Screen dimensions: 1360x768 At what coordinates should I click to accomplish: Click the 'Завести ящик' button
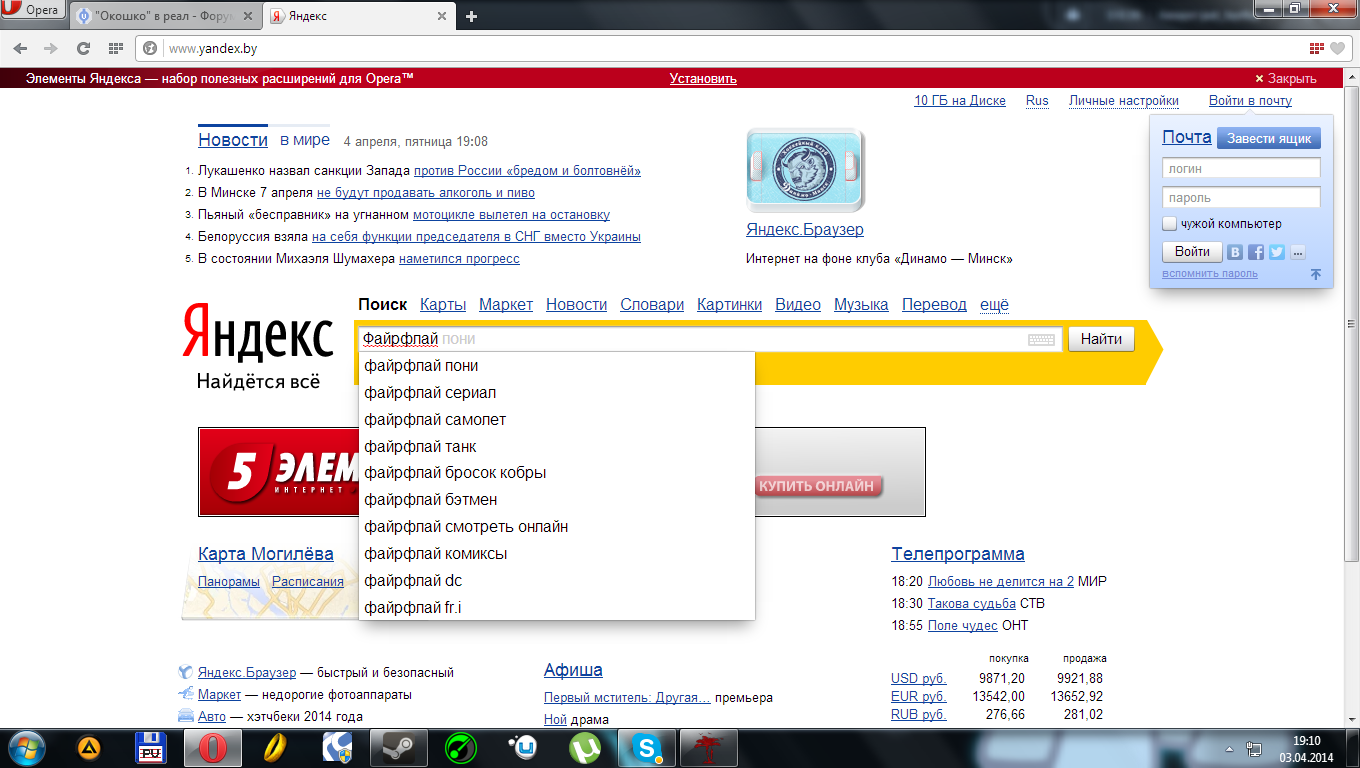coord(1268,138)
